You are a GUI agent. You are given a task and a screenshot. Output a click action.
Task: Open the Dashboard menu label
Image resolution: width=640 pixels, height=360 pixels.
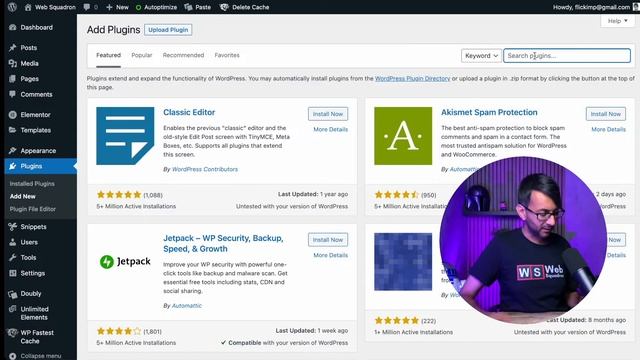click(x=37, y=27)
